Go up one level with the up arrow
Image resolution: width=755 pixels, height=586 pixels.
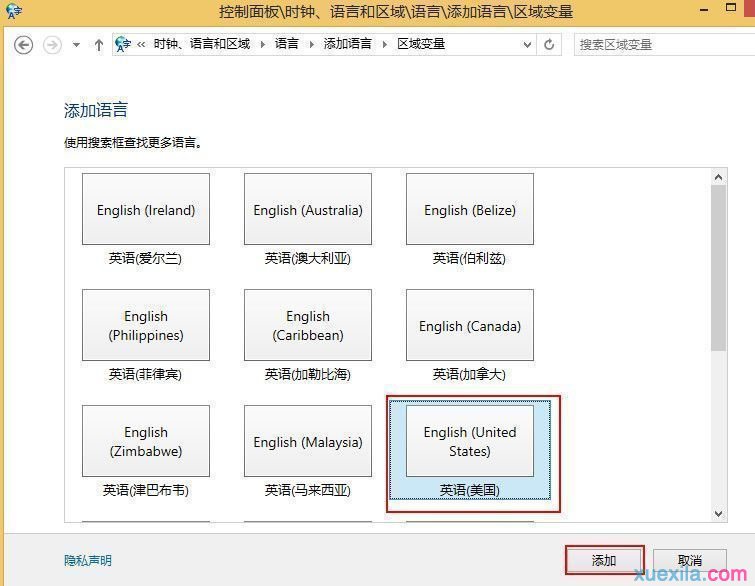tap(99, 45)
